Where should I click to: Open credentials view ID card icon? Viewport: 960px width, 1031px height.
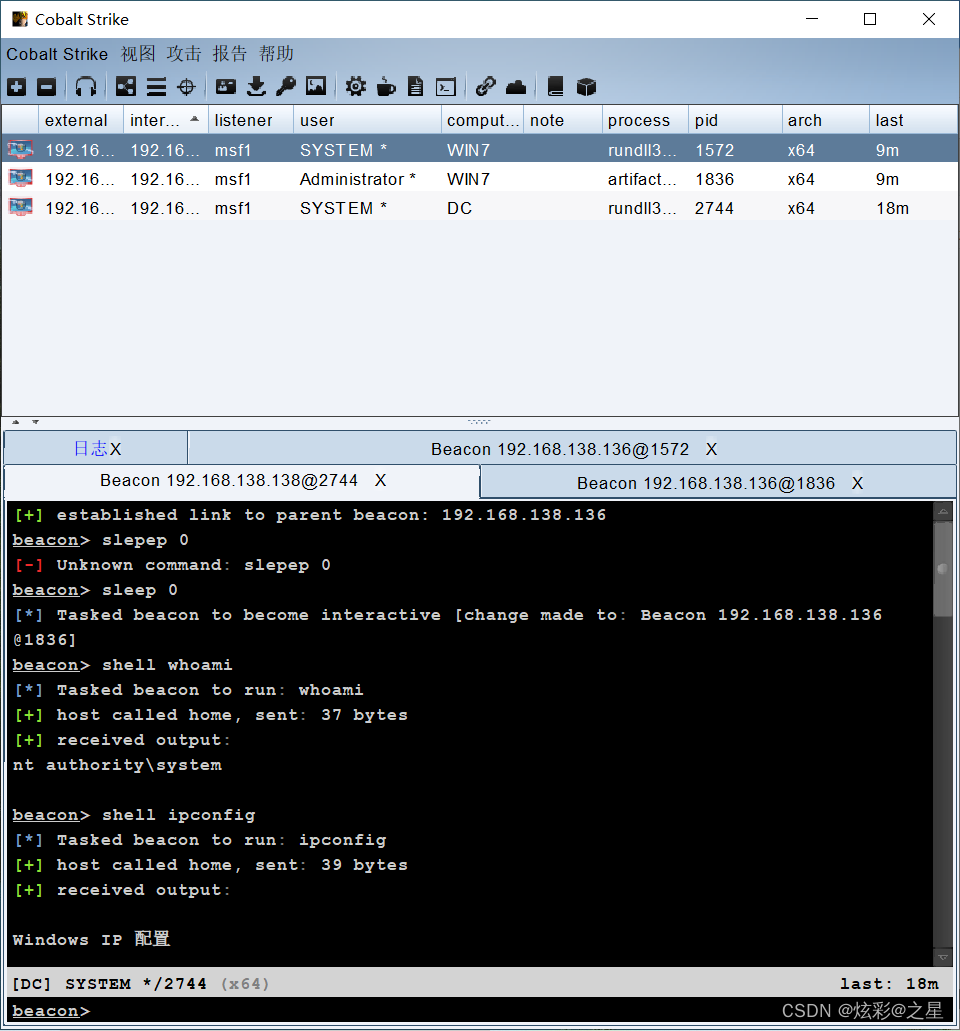click(x=226, y=86)
